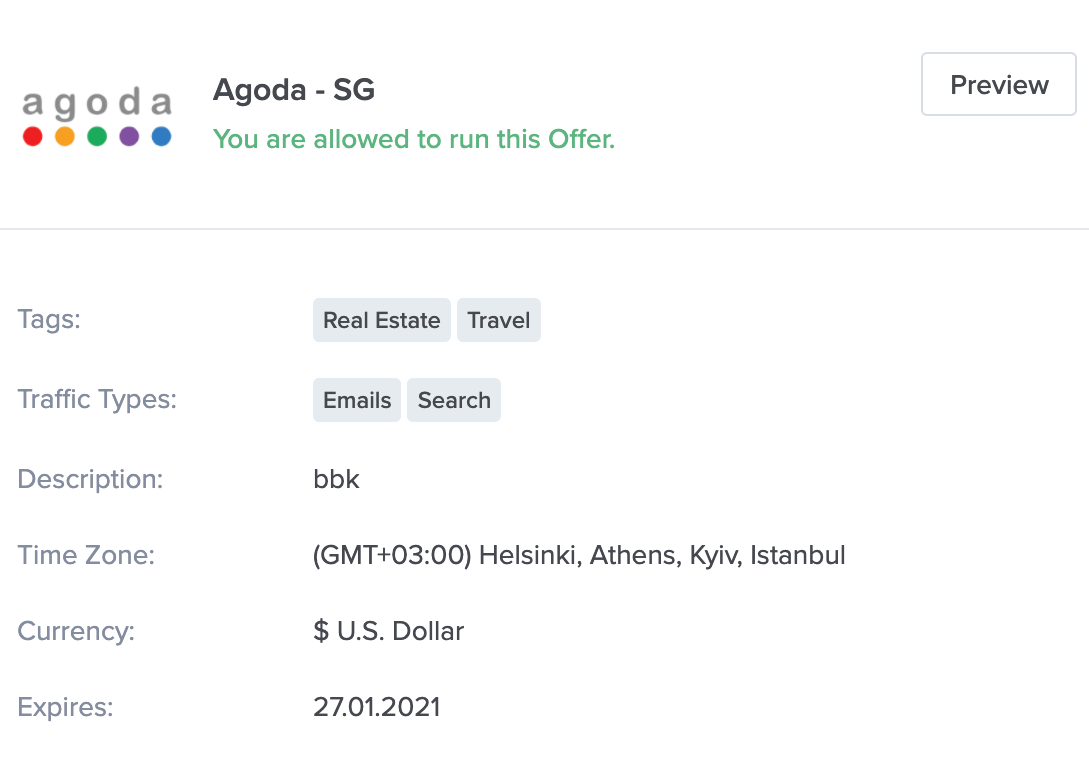Click the blue dot in Agoda logo
Image resolution: width=1089 pixels, height=767 pixels.
[161, 136]
